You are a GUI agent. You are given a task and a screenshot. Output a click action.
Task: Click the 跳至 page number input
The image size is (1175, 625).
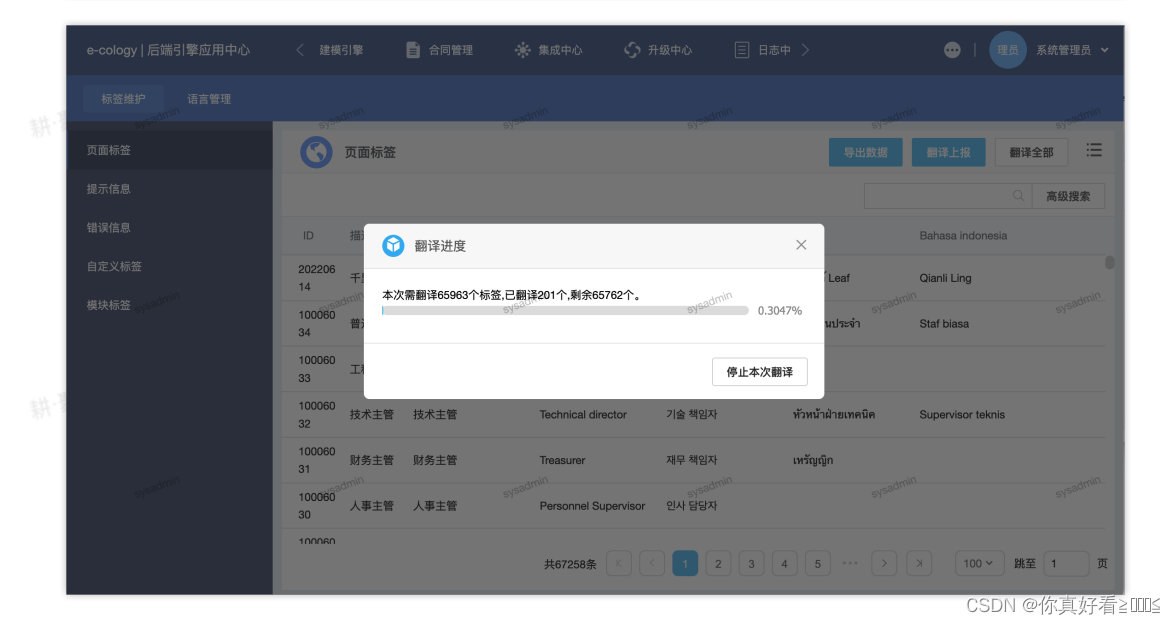point(1067,563)
